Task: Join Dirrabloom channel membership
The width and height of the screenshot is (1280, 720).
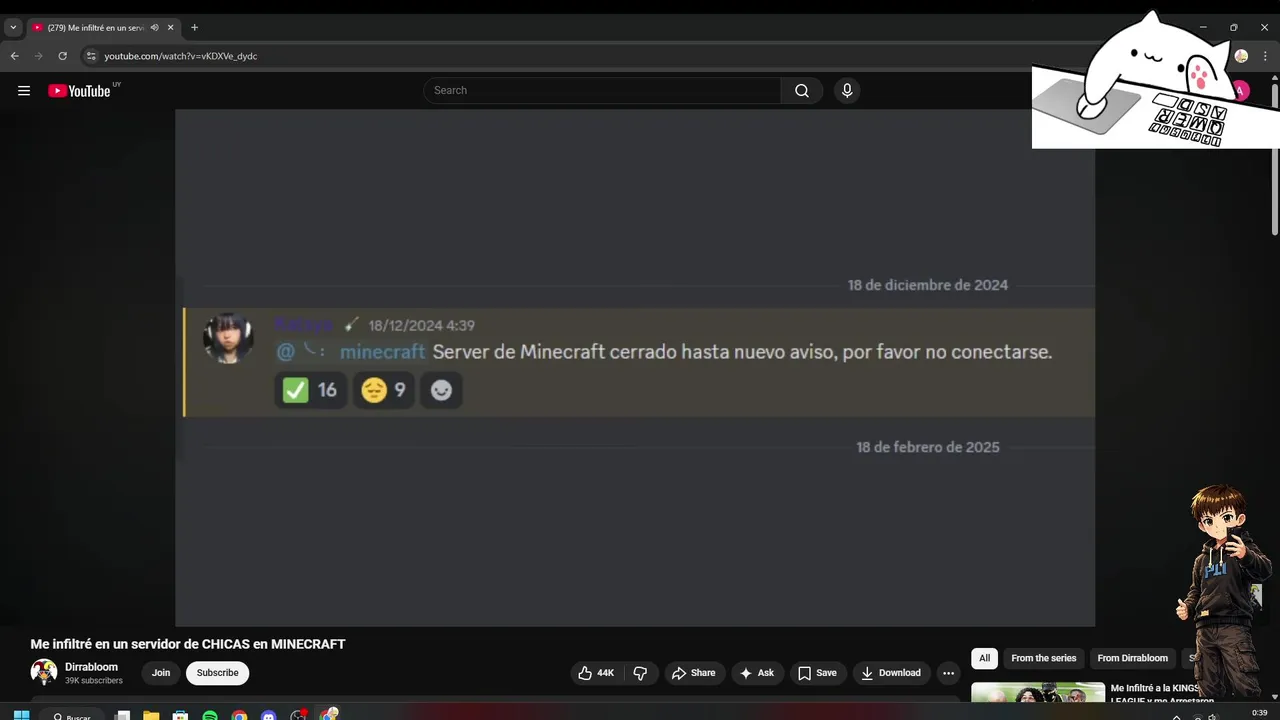Action: 161,673
